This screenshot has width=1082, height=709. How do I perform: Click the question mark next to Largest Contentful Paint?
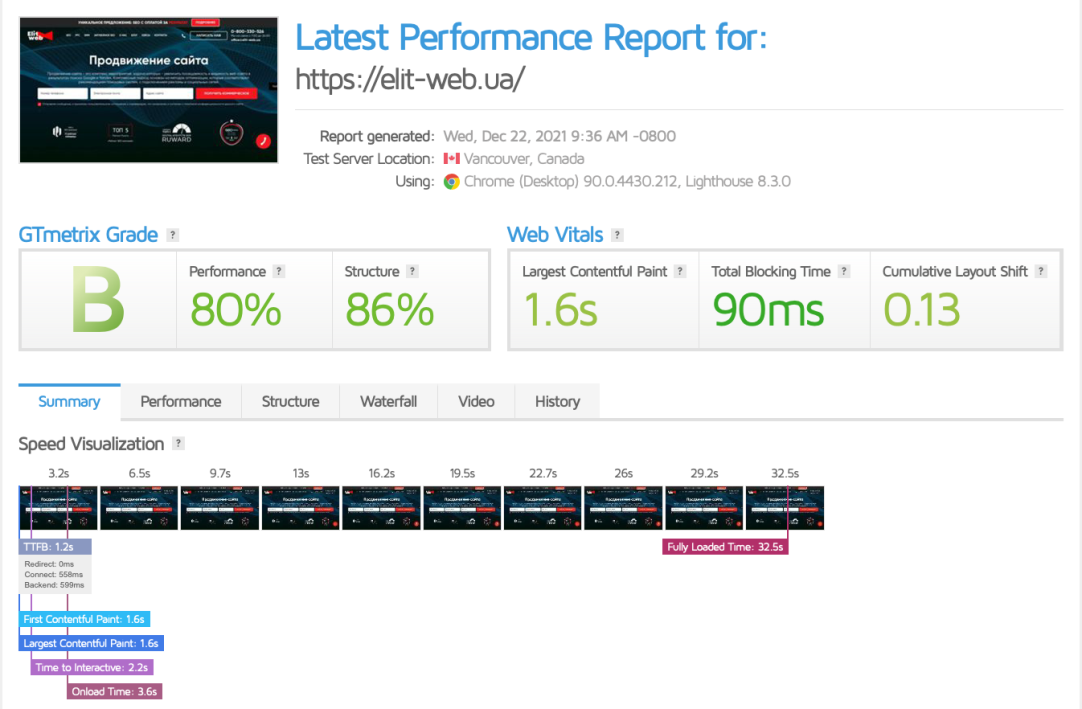point(680,271)
